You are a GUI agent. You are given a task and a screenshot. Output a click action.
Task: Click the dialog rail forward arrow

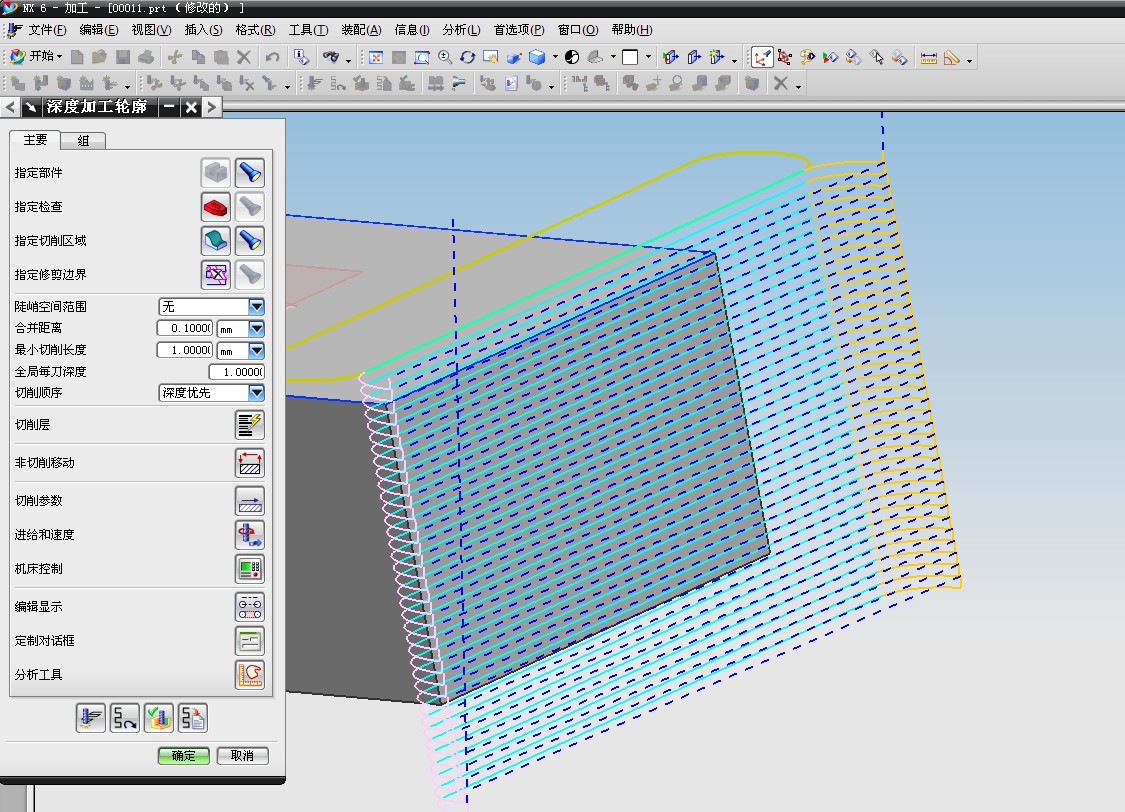tap(211, 107)
